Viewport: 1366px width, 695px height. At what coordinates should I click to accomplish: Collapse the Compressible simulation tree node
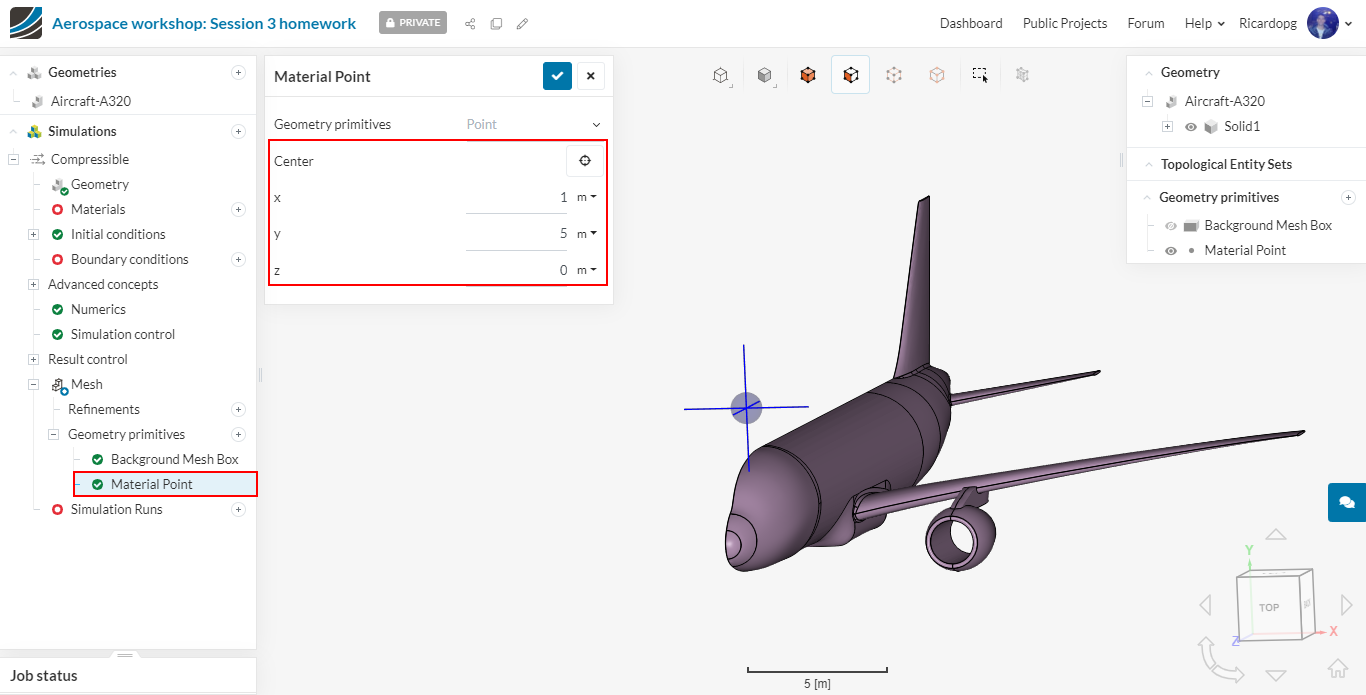click(x=14, y=160)
